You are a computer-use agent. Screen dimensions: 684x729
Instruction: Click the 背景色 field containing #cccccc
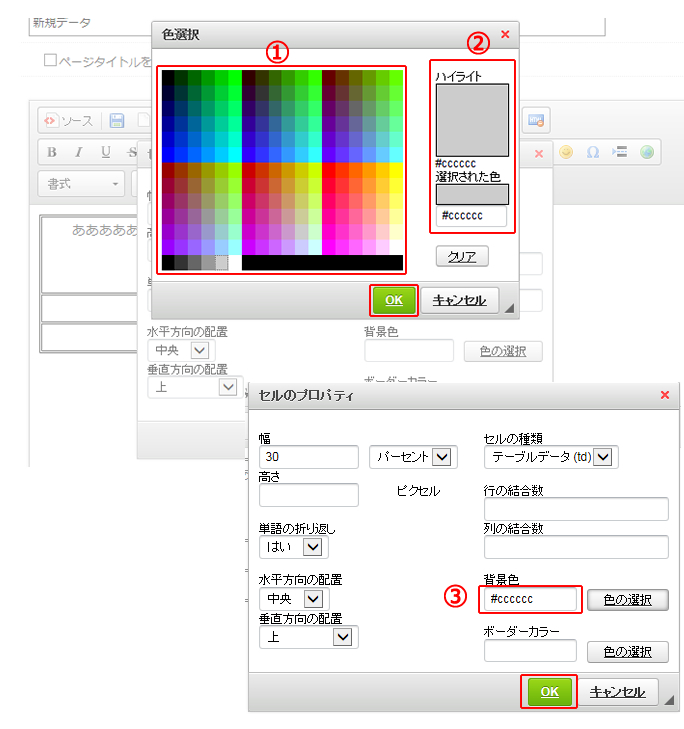(530, 599)
